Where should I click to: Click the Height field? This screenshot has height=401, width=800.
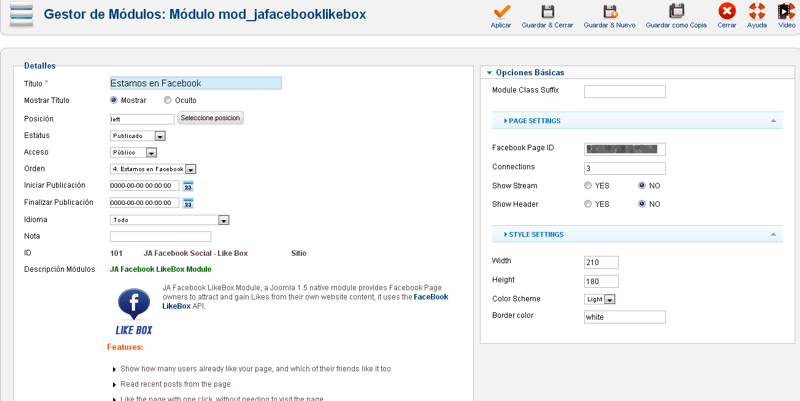pyautogui.click(x=602, y=281)
